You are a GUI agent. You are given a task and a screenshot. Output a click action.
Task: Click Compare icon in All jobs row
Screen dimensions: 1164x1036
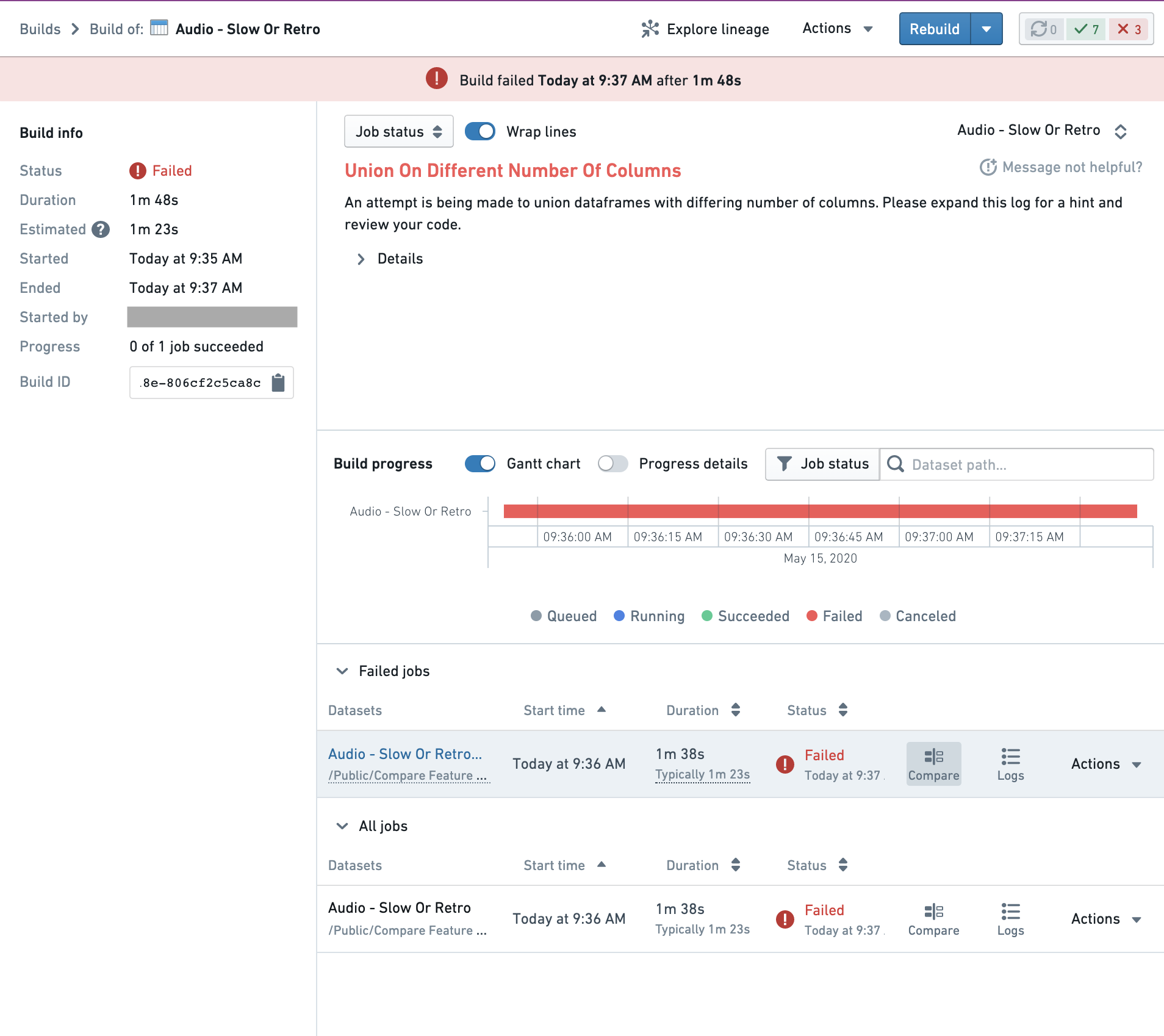(x=933, y=919)
